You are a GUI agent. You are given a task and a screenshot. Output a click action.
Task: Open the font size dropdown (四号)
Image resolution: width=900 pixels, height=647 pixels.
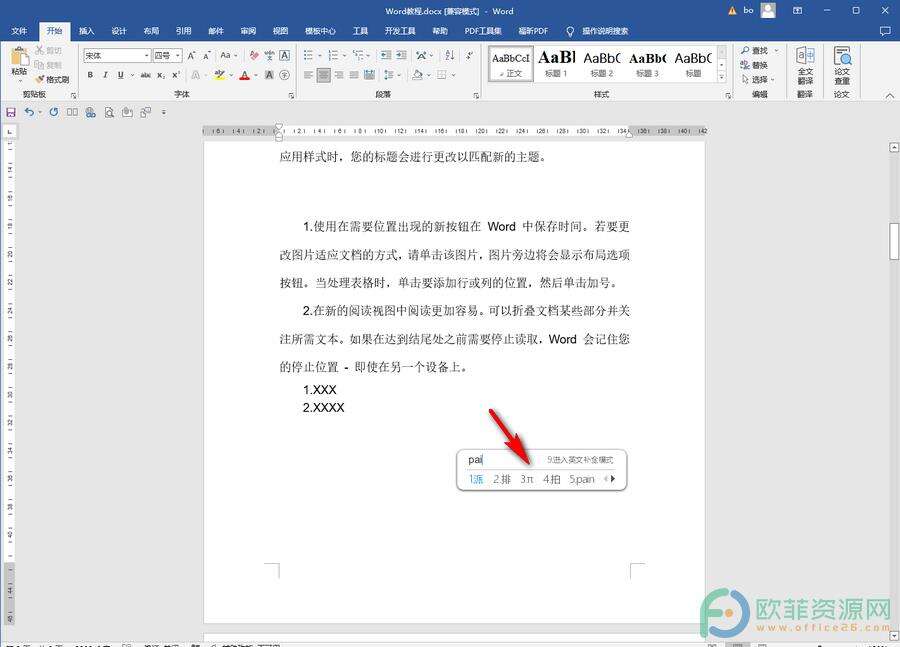179,56
